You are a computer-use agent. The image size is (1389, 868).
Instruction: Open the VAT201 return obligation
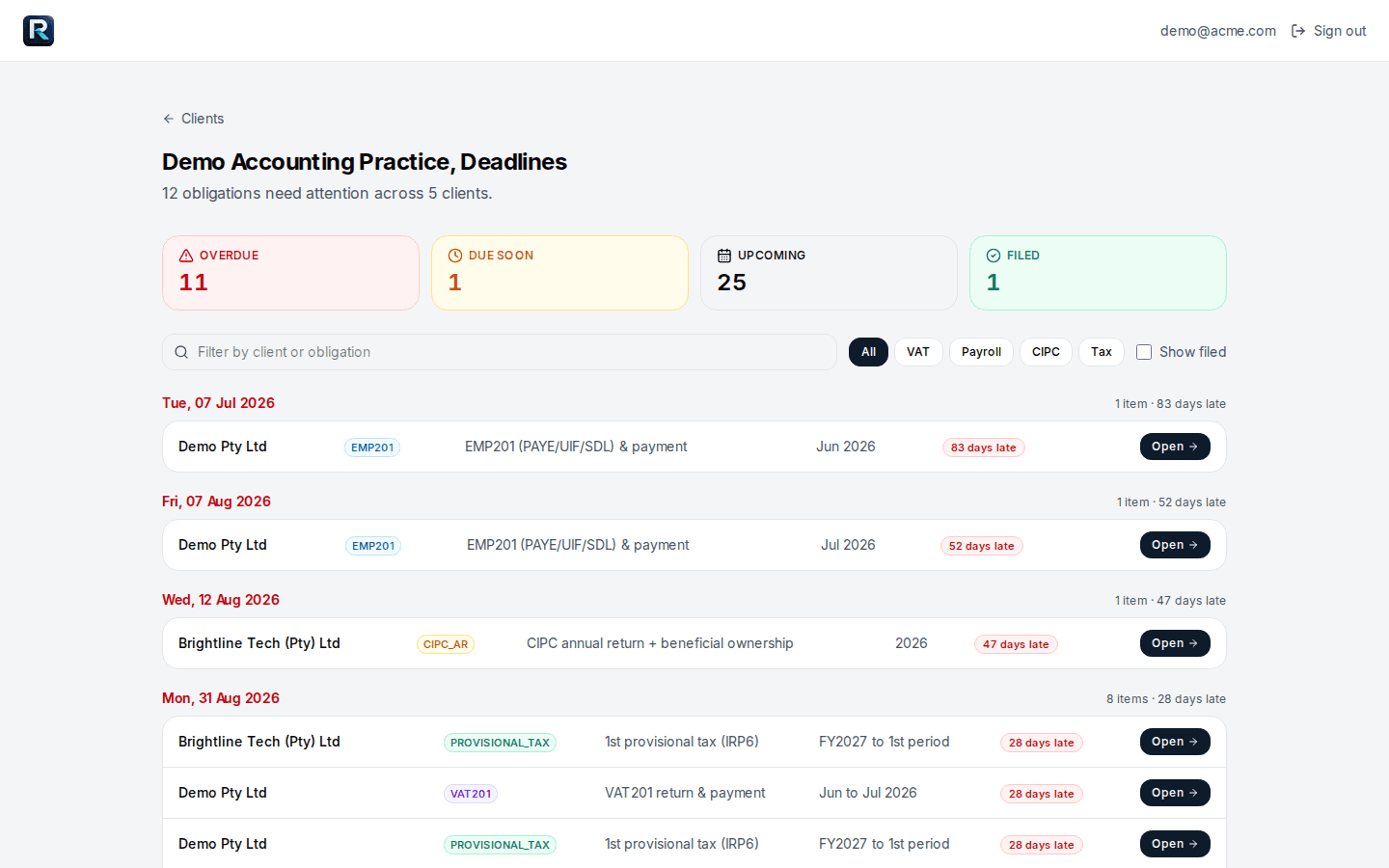pos(1175,793)
